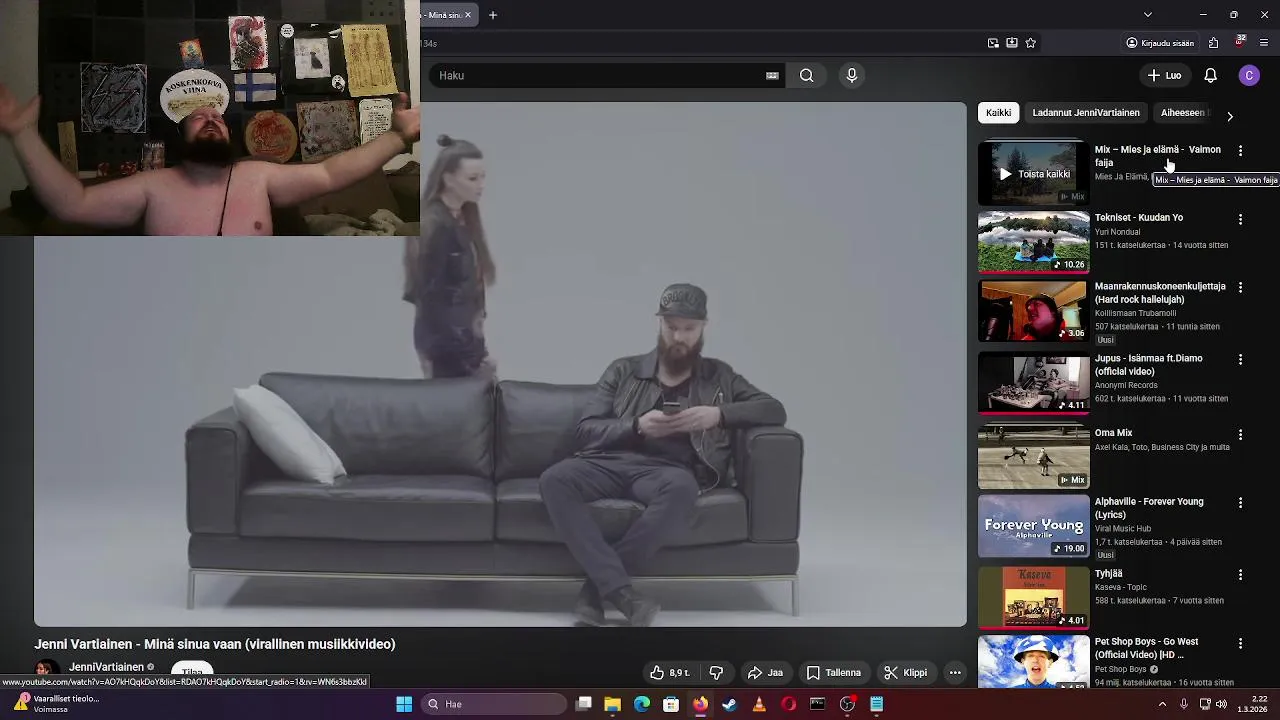
Task: Like the video with thumbs up 8,9 t.
Action: click(670, 673)
